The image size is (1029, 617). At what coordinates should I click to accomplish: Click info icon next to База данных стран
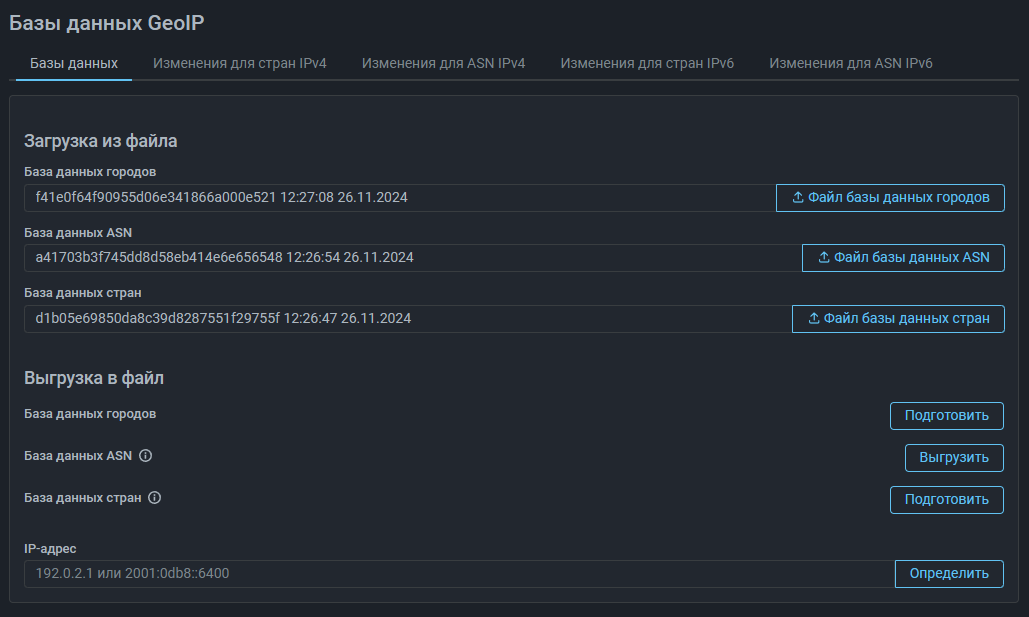point(154,497)
